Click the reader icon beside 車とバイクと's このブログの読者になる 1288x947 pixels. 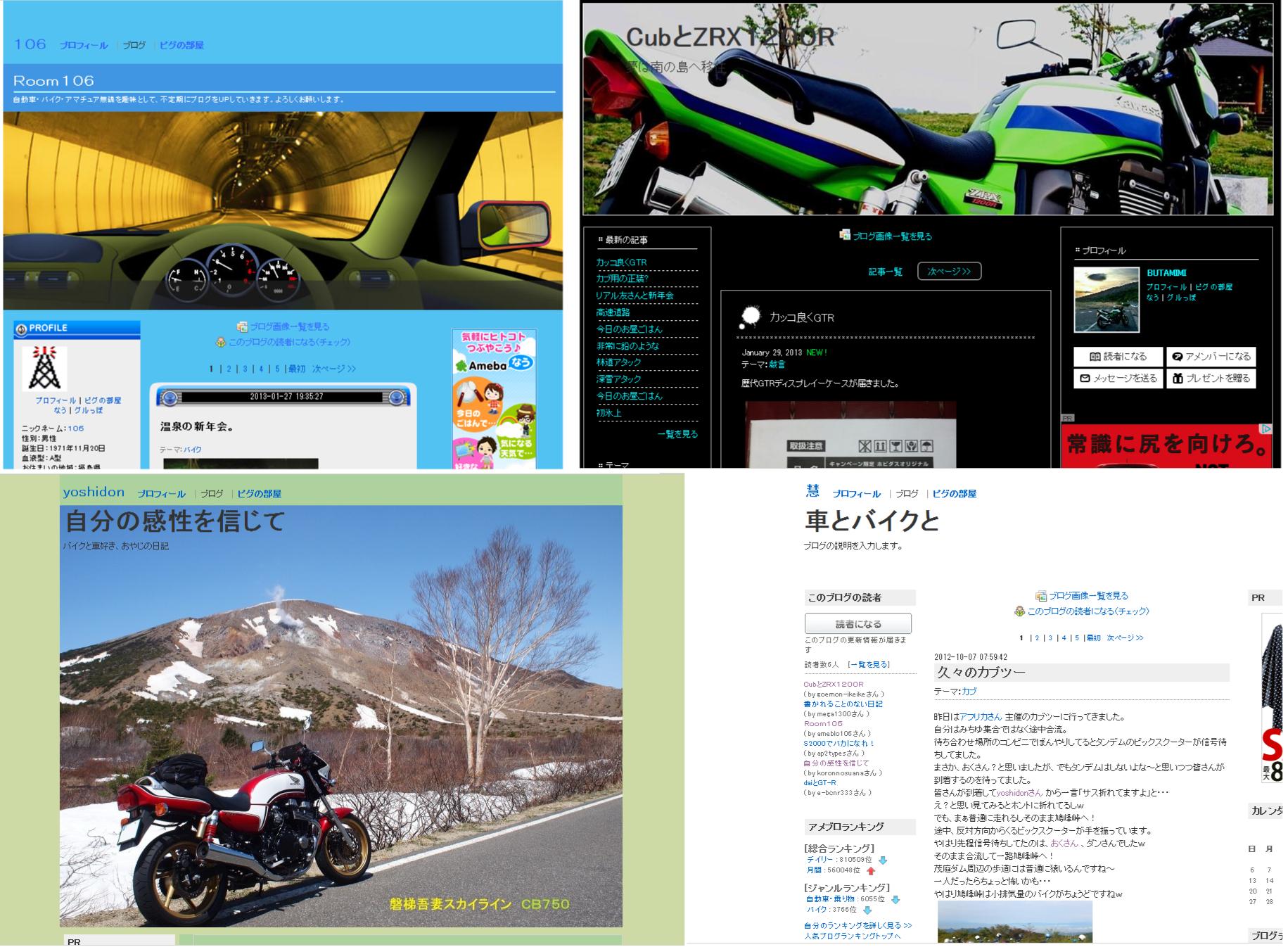(x=1019, y=611)
